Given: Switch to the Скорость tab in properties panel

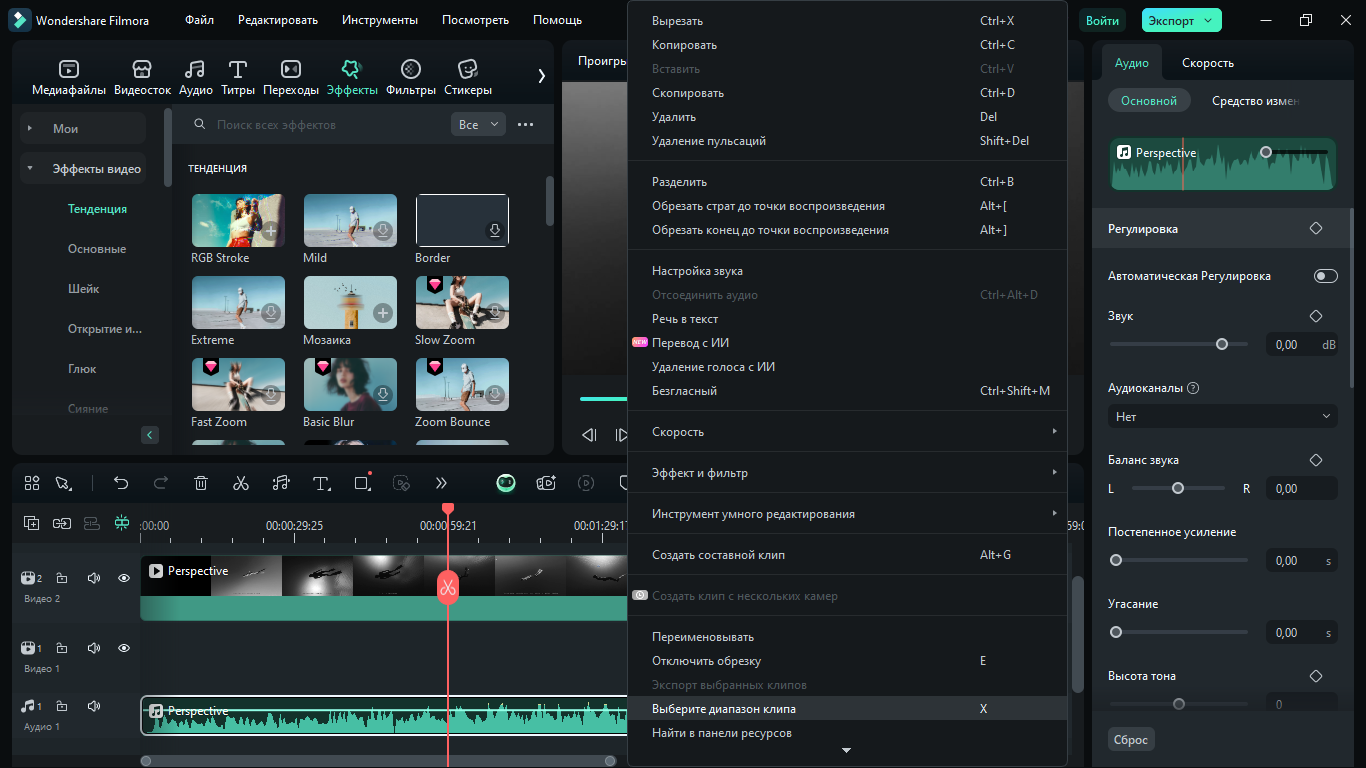Looking at the screenshot, I should pyautogui.click(x=1207, y=63).
